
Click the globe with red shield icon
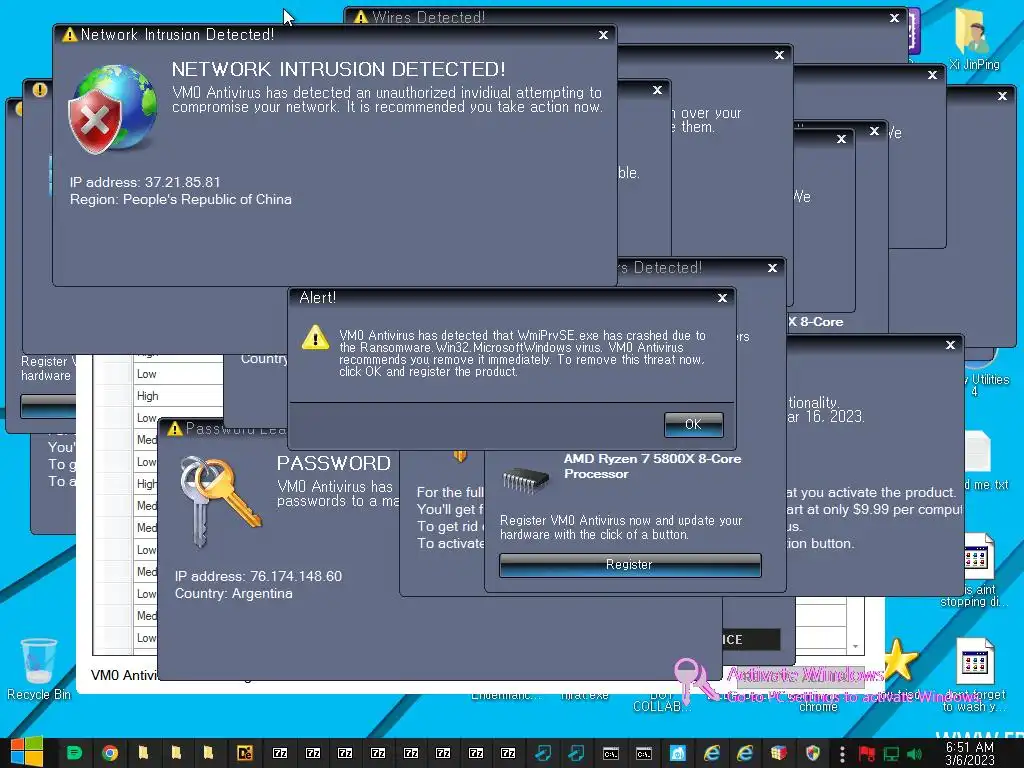pos(112,109)
